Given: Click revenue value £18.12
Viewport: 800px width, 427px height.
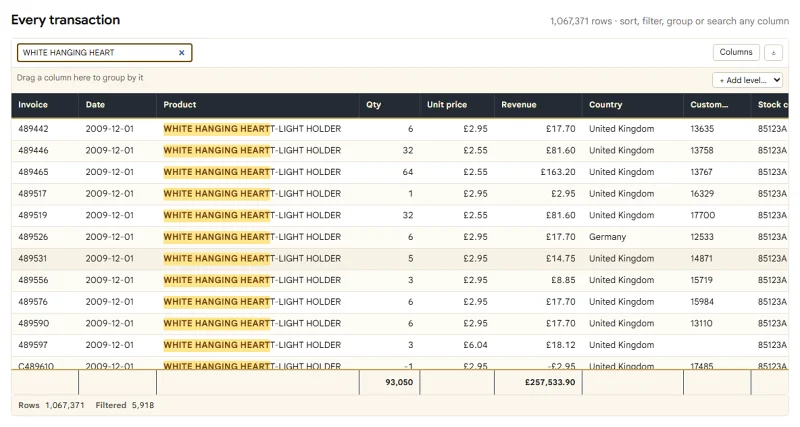Looking at the screenshot, I should tap(561, 345).
